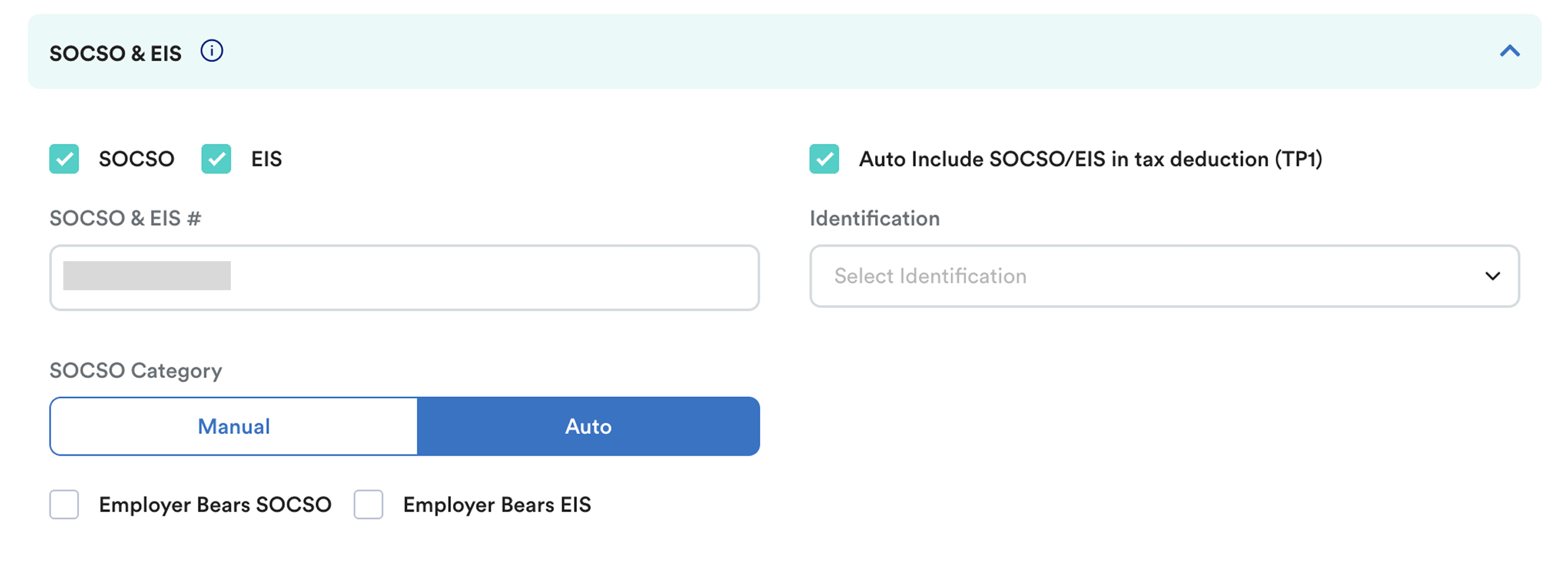This screenshot has width=1568, height=587.
Task: Enable the Employer Bears SOCSO checkbox
Action: tap(64, 505)
